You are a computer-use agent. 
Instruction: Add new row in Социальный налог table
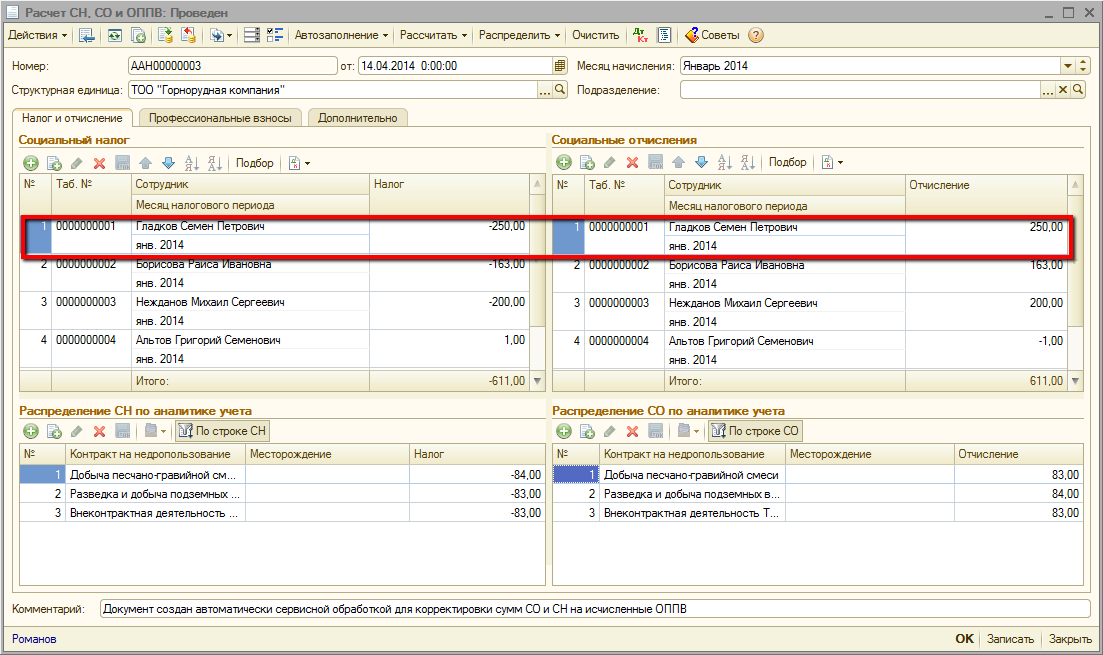(x=31, y=163)
